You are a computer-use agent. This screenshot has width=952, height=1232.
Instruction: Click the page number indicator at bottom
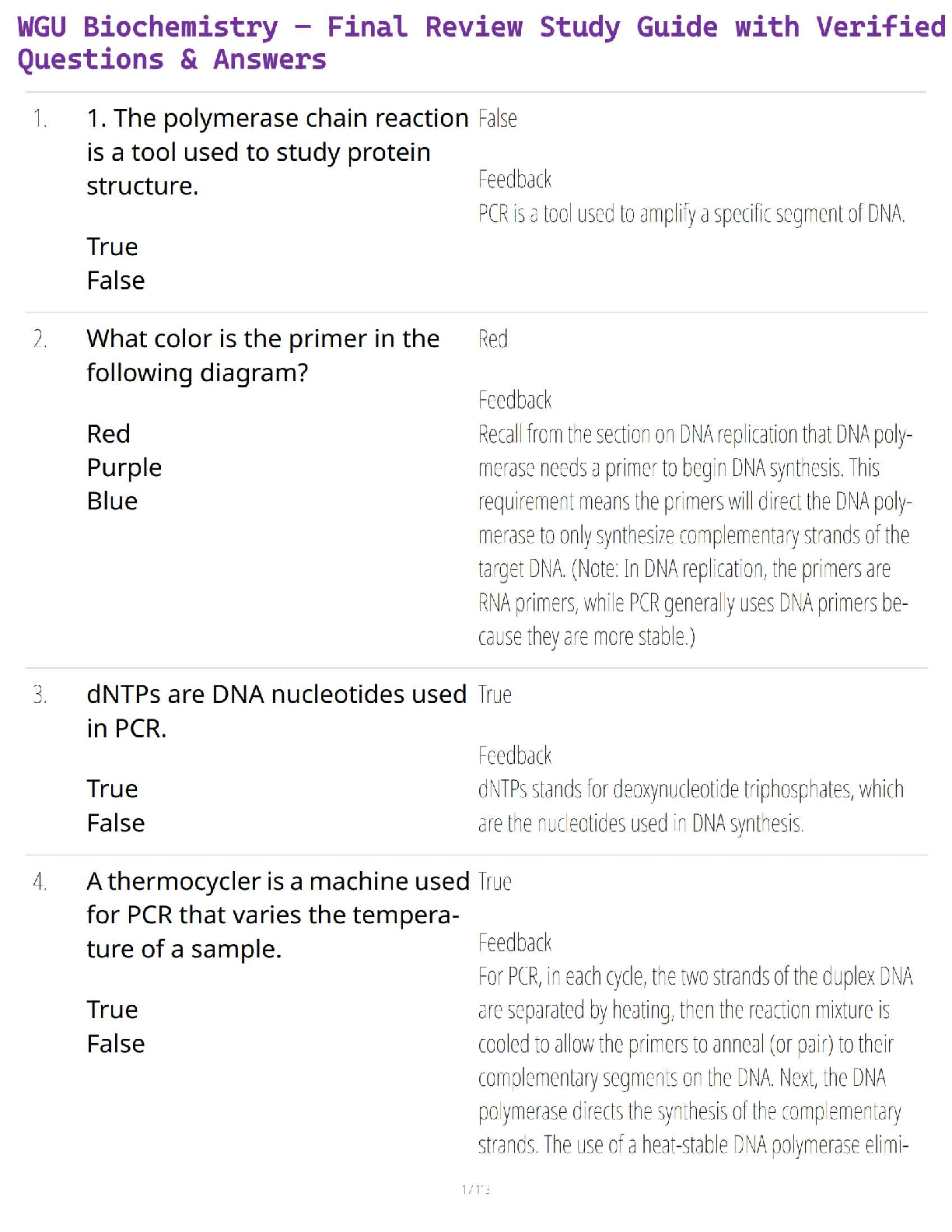(x=475, y=1189)
